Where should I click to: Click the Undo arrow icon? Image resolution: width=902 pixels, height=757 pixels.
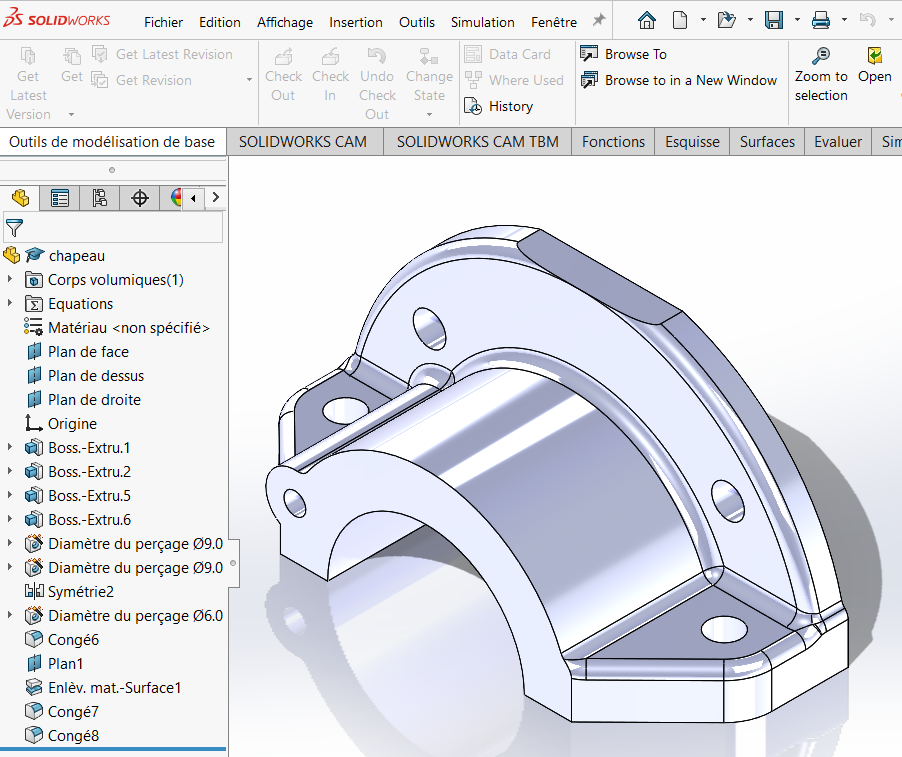tap(867, 21)
